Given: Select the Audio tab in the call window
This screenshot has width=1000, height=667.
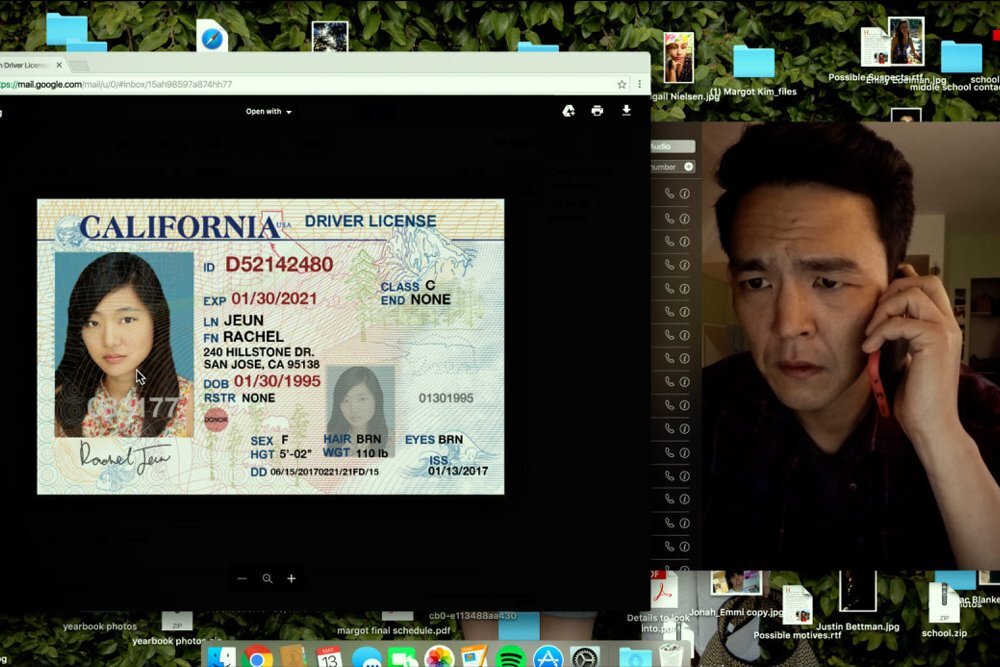Looking at the screenshot, I should click(672, 147).
